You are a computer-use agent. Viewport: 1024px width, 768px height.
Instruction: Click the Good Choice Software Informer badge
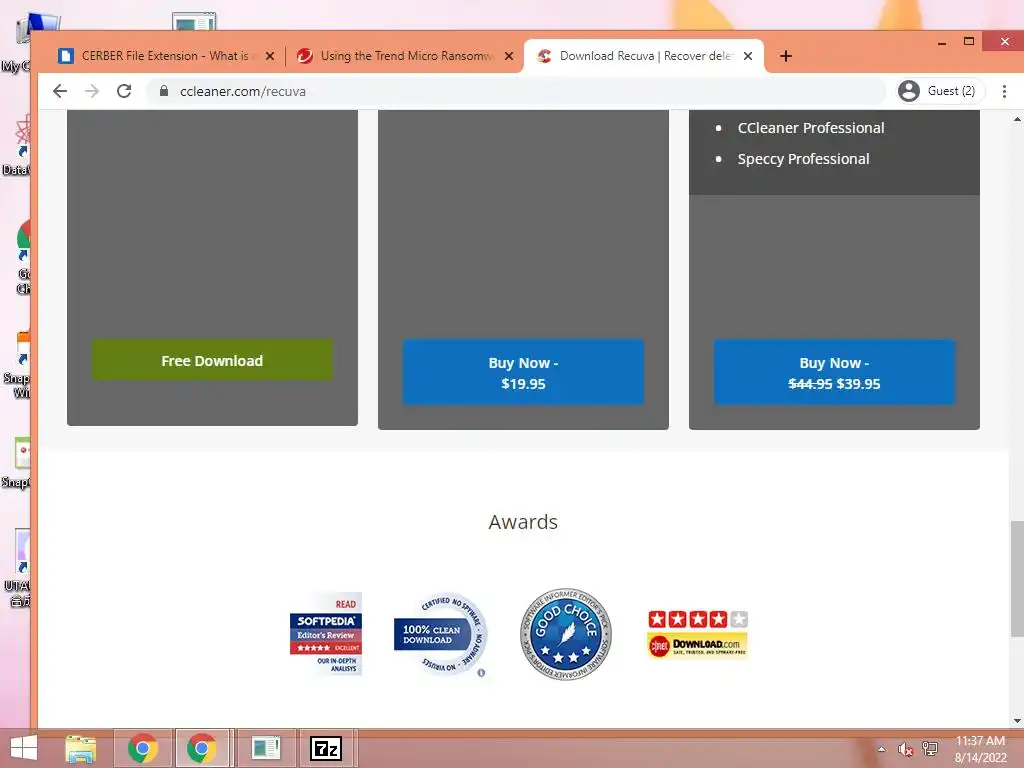(x=566, y=633)
